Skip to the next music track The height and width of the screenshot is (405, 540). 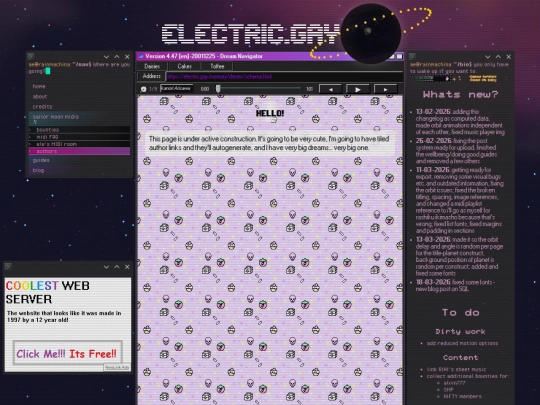point(385,89)
